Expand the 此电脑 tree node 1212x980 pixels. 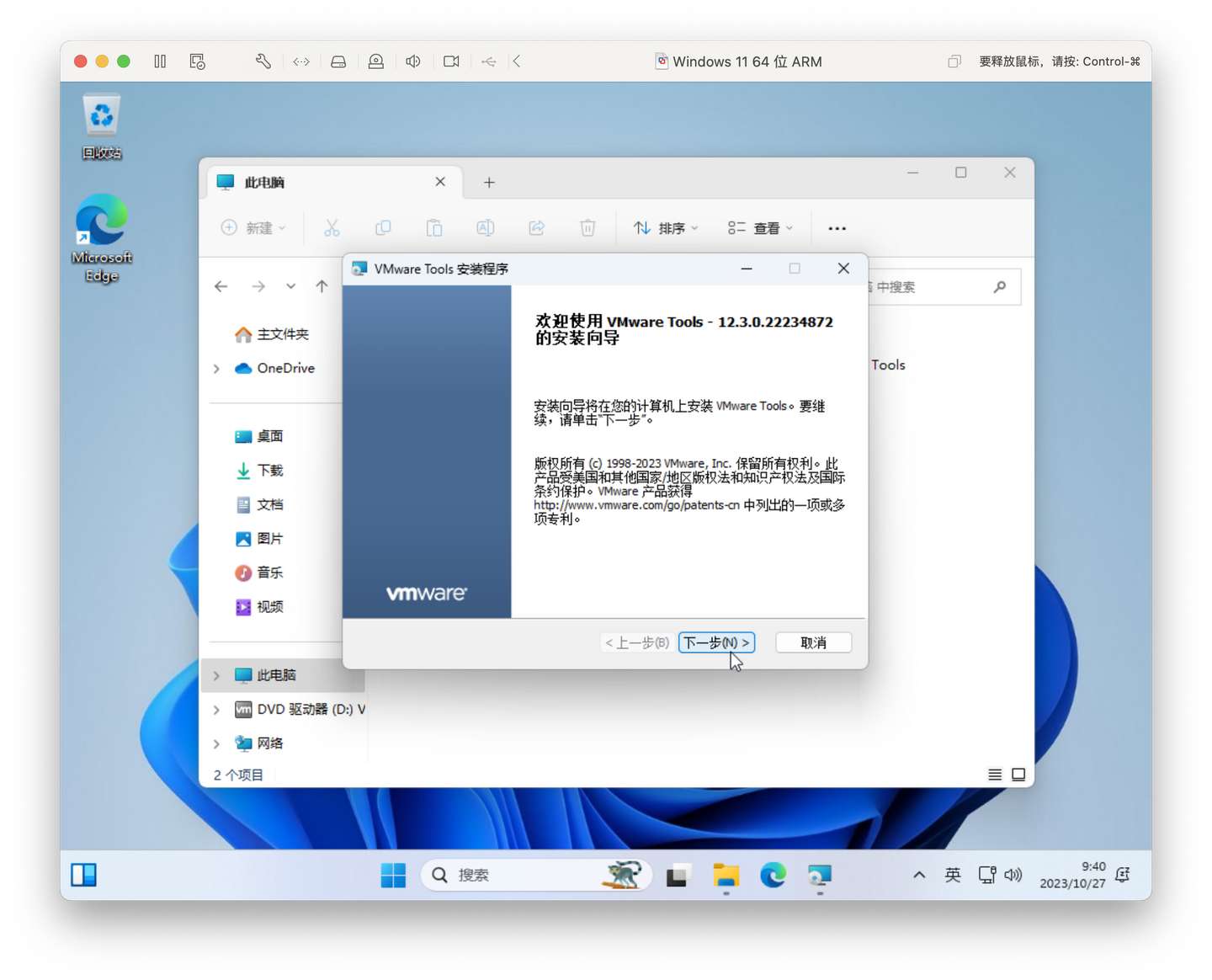[216, 675]
